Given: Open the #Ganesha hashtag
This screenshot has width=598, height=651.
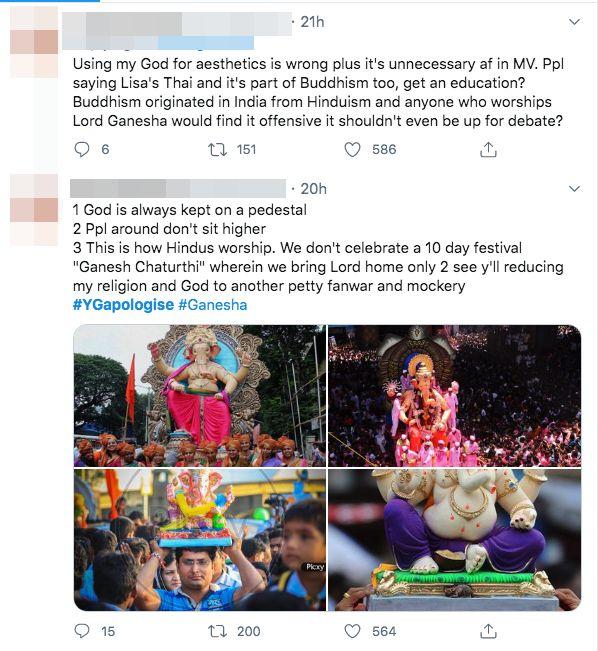Looking at the screenshot, I should tap(213, 305).
